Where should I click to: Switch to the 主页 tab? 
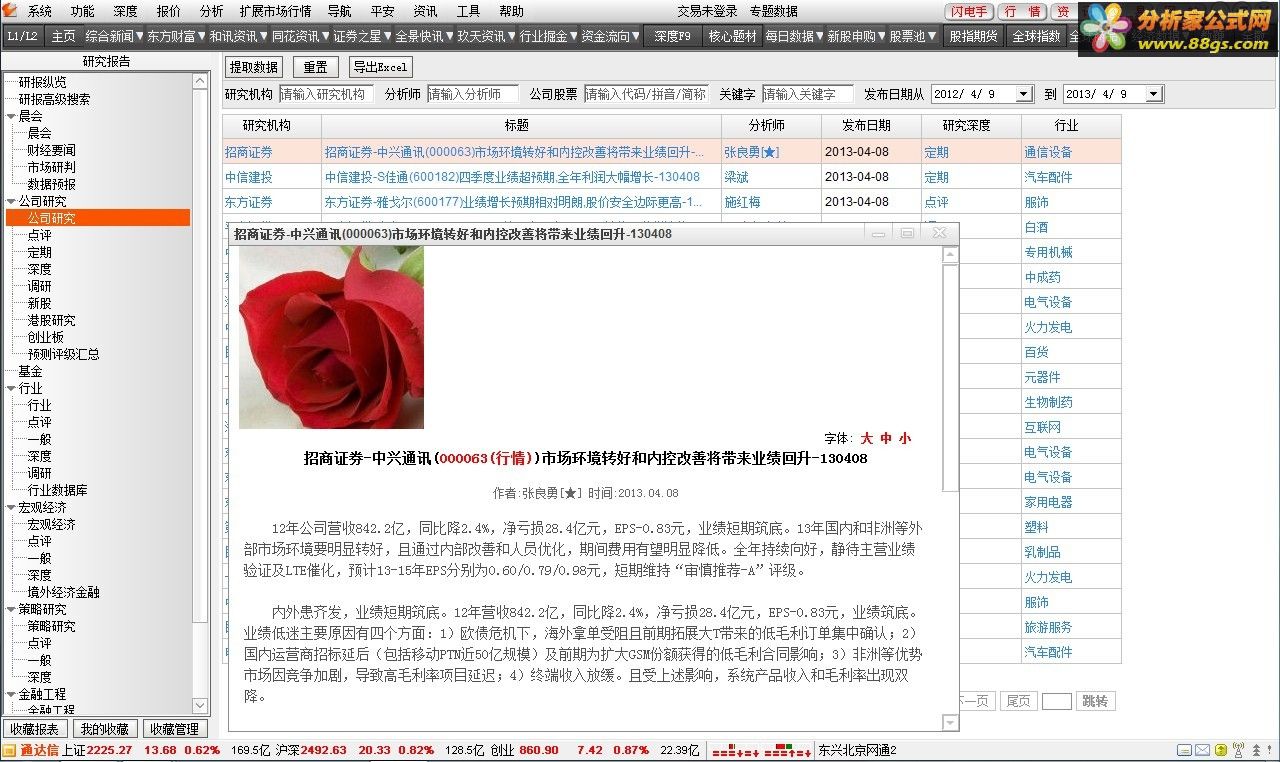pyautogui.click(x=63, y=36)
